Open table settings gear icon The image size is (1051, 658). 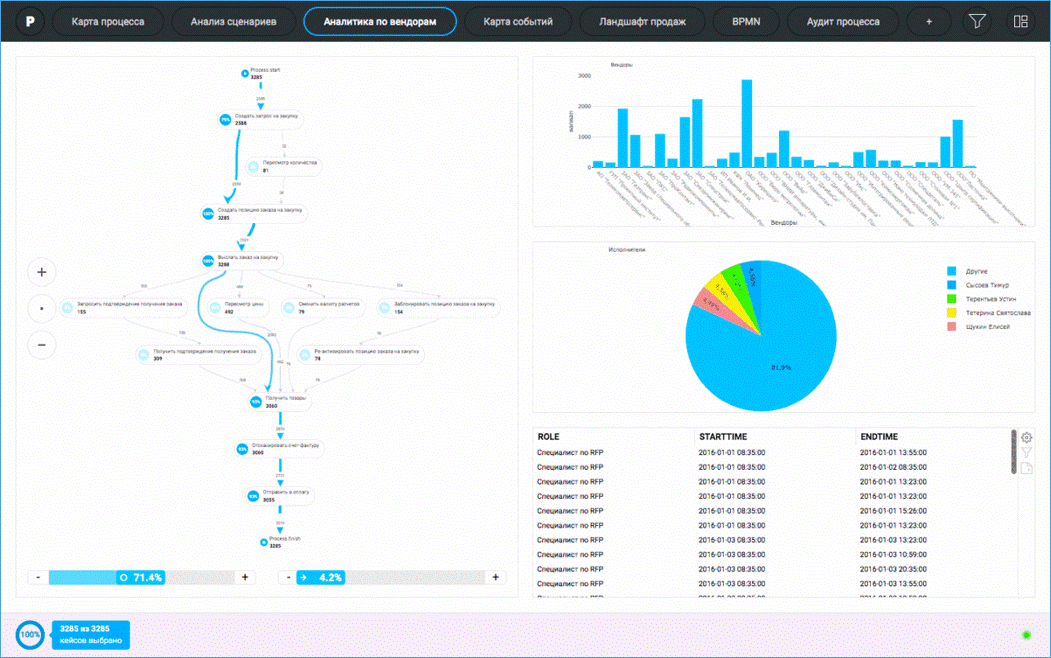[x=1027, y=438]
